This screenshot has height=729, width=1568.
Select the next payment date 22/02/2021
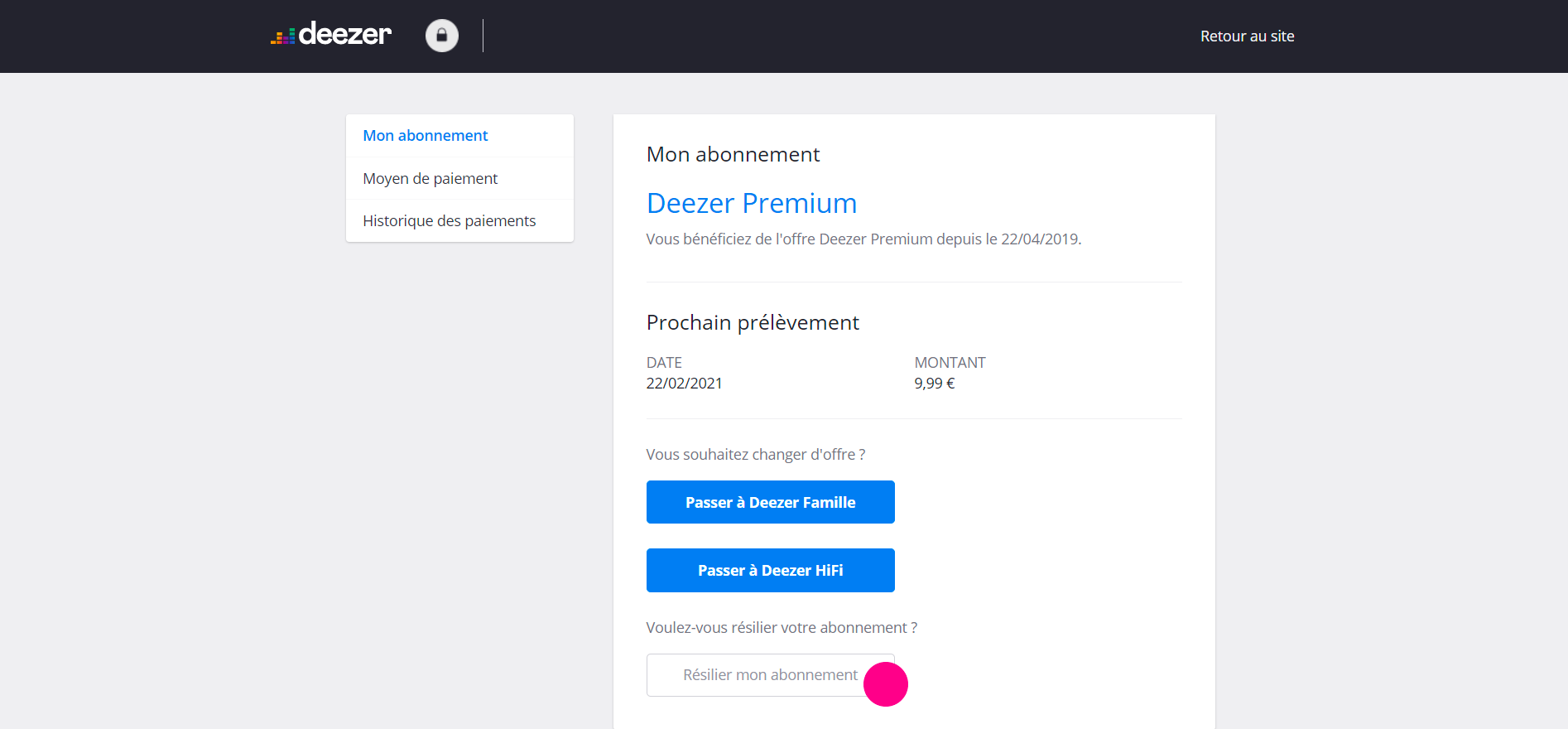(x=684, y=384)
